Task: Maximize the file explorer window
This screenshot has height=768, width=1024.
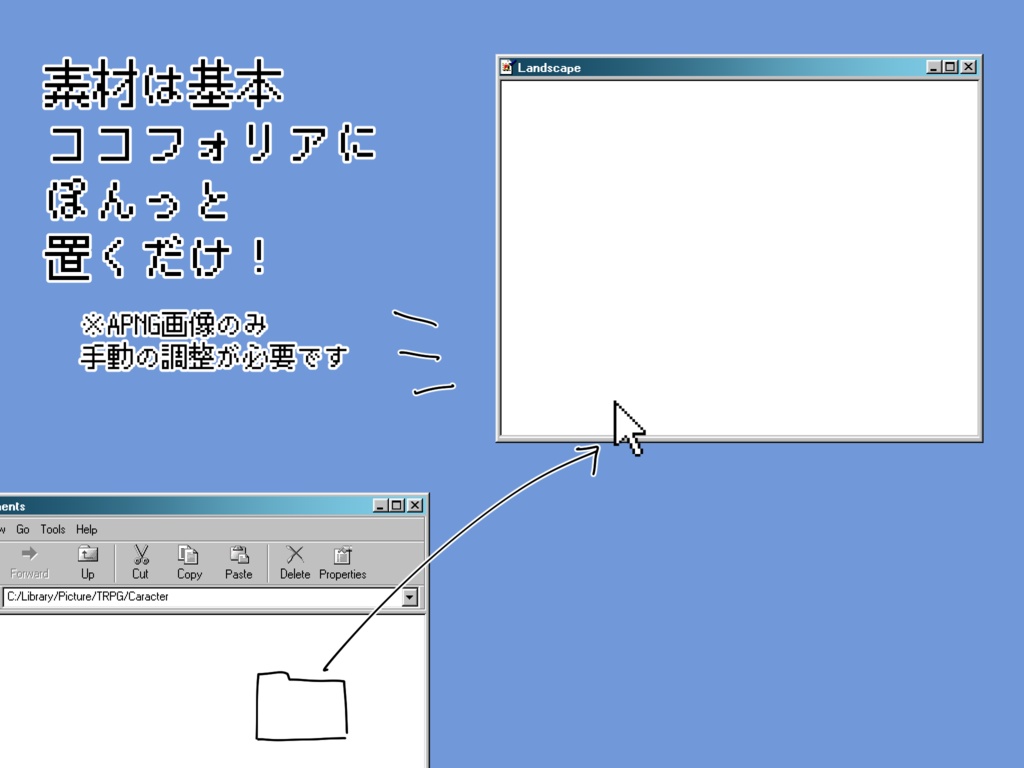Action: click(x=396, y=505)
